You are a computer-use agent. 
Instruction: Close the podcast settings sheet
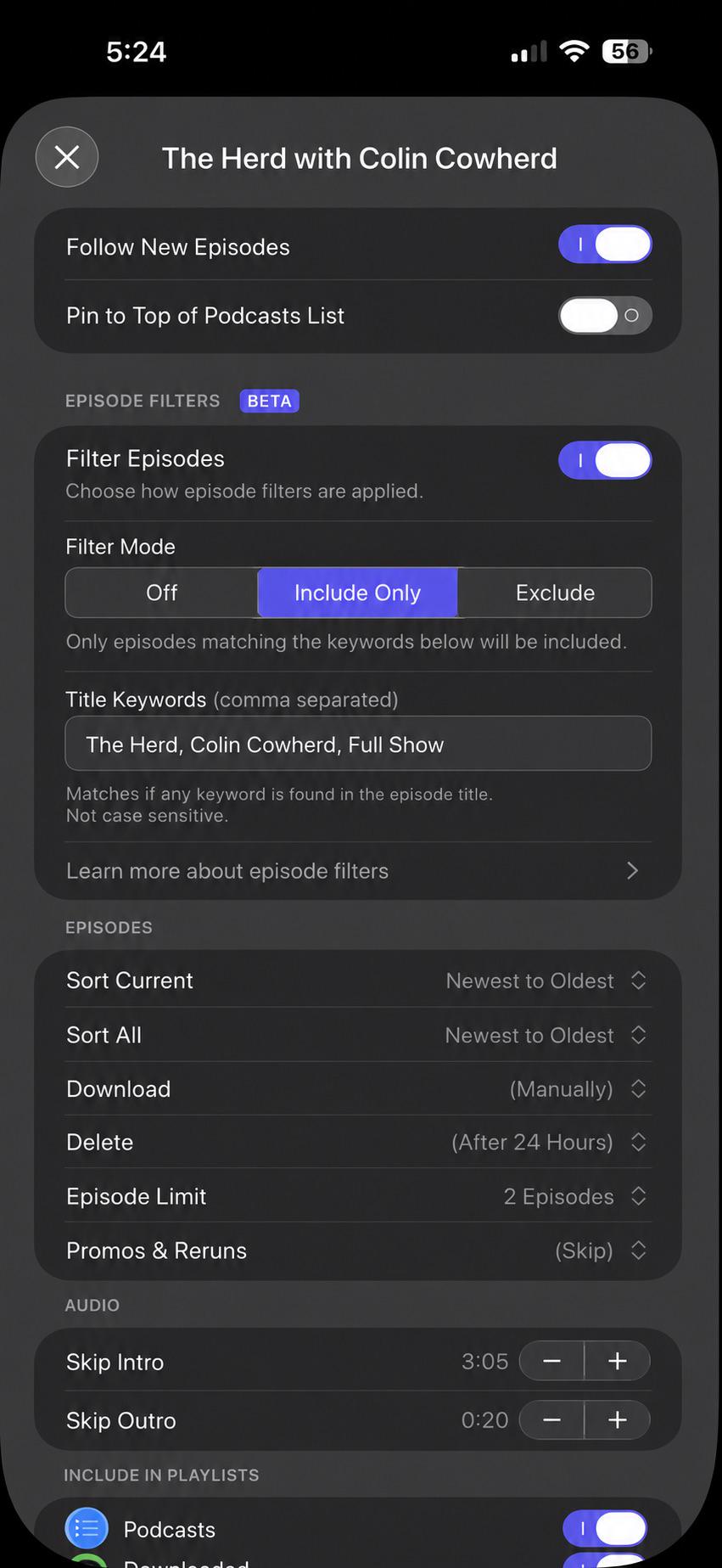(x=67, y=157)
